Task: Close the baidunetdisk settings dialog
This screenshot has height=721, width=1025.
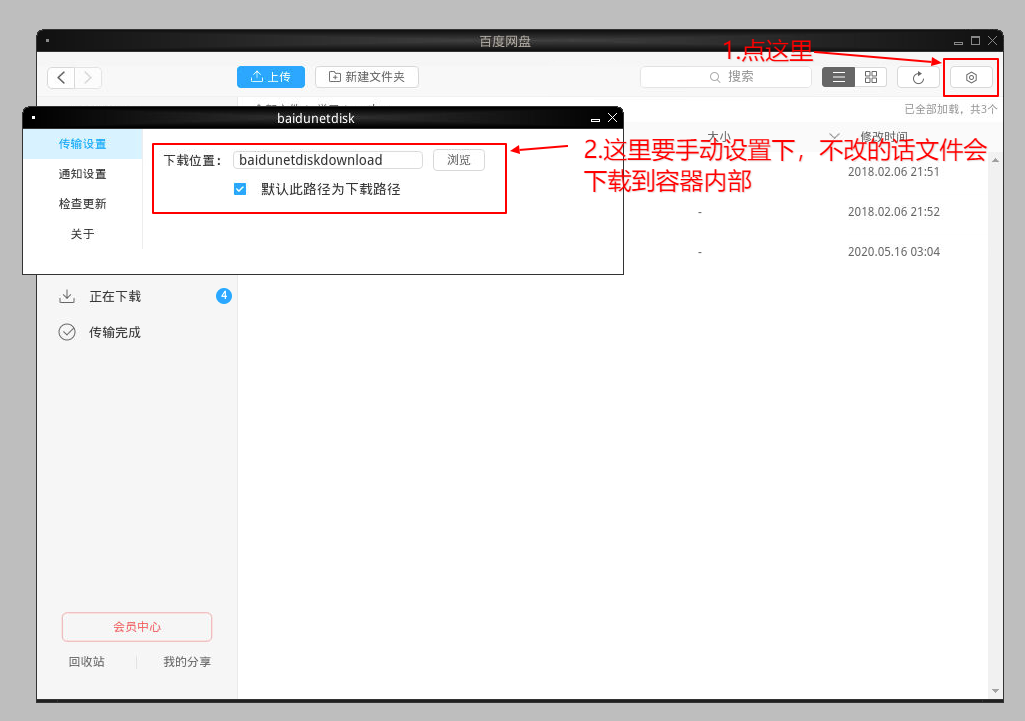Action: coord(613,118)
